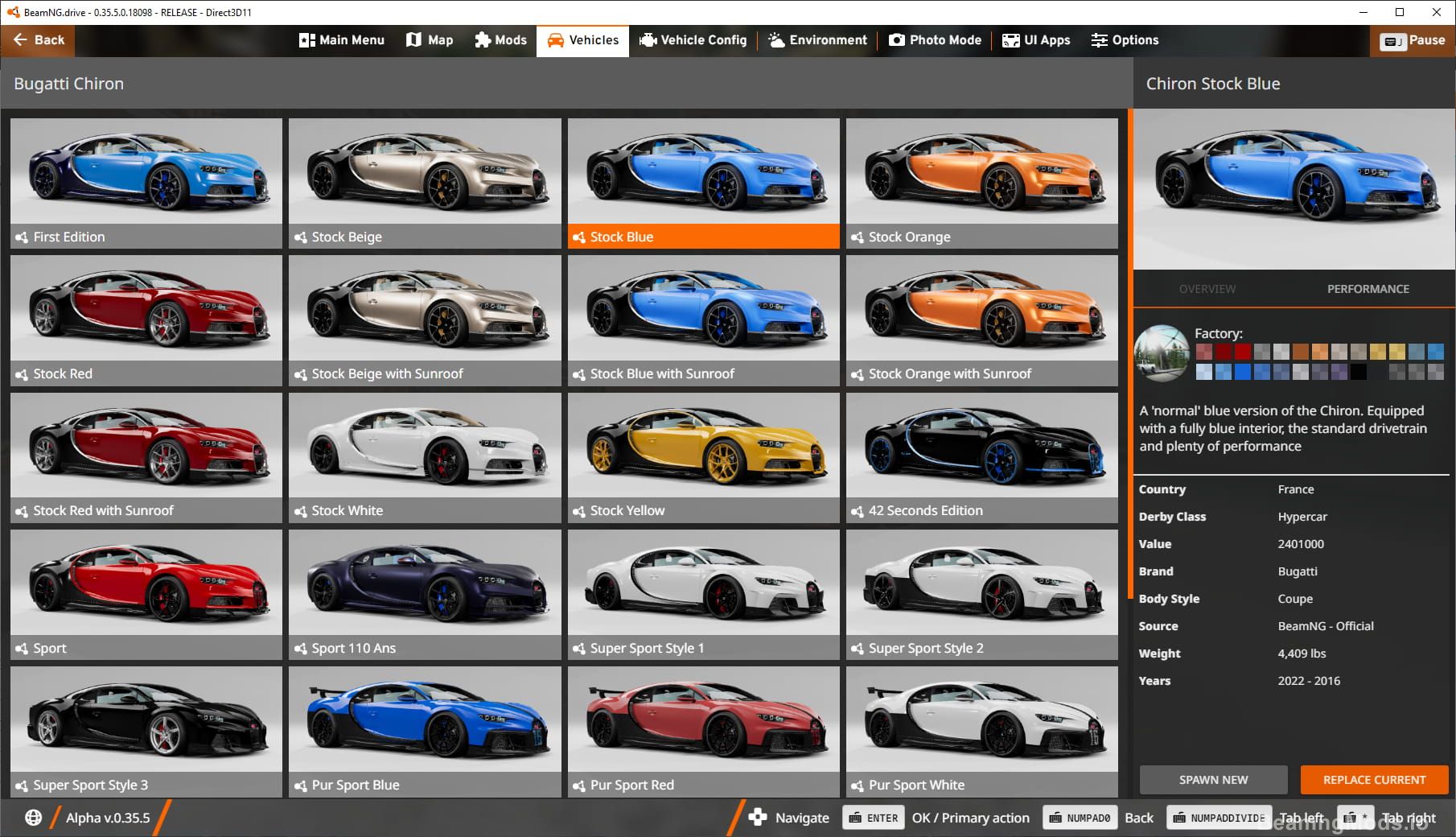Click the Environment weather icon
The image size is (1456, 837).
[776, 40]
